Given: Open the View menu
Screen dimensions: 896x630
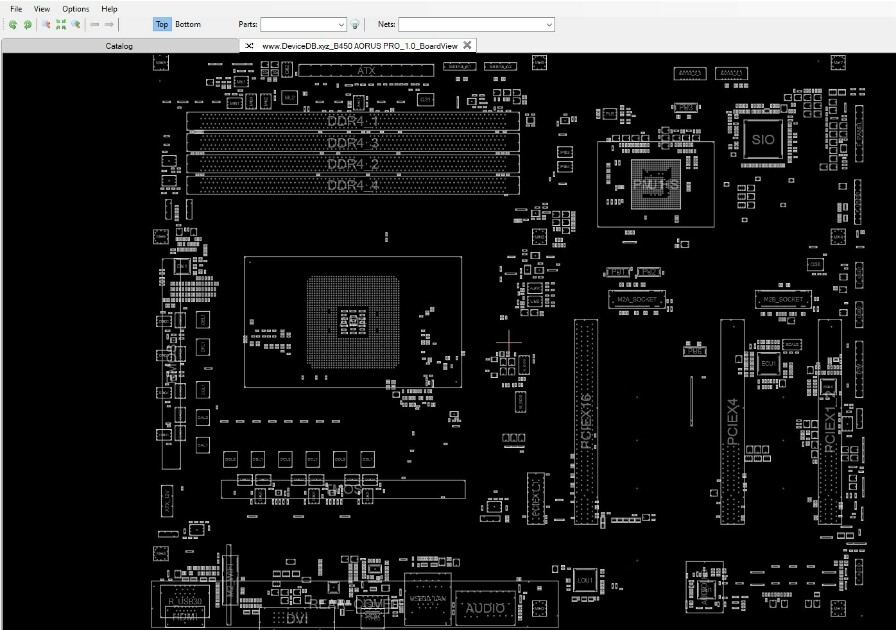Looking at the screenshot, I should tap(42, 9).
